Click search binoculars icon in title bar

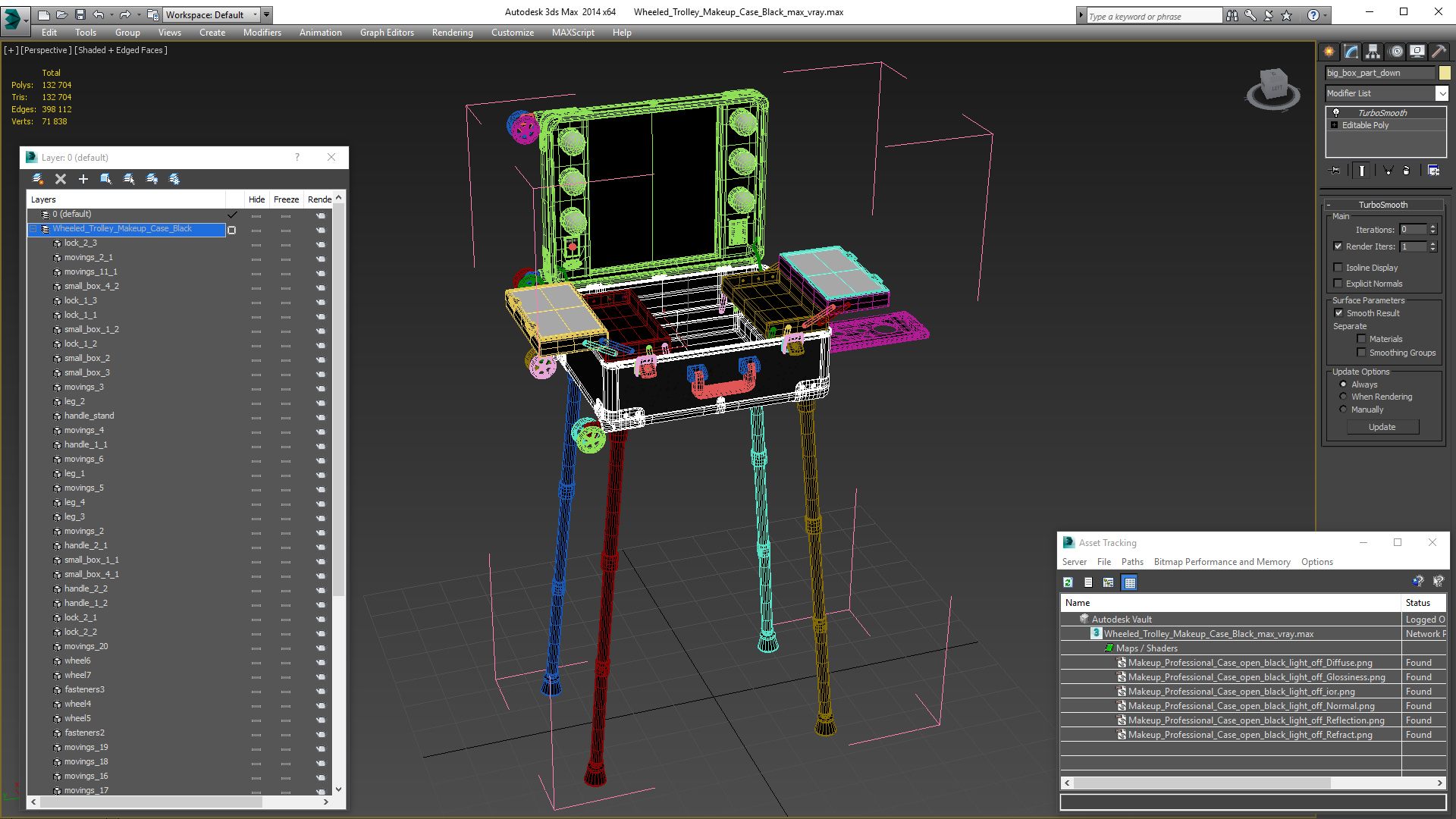point(1232,15)
